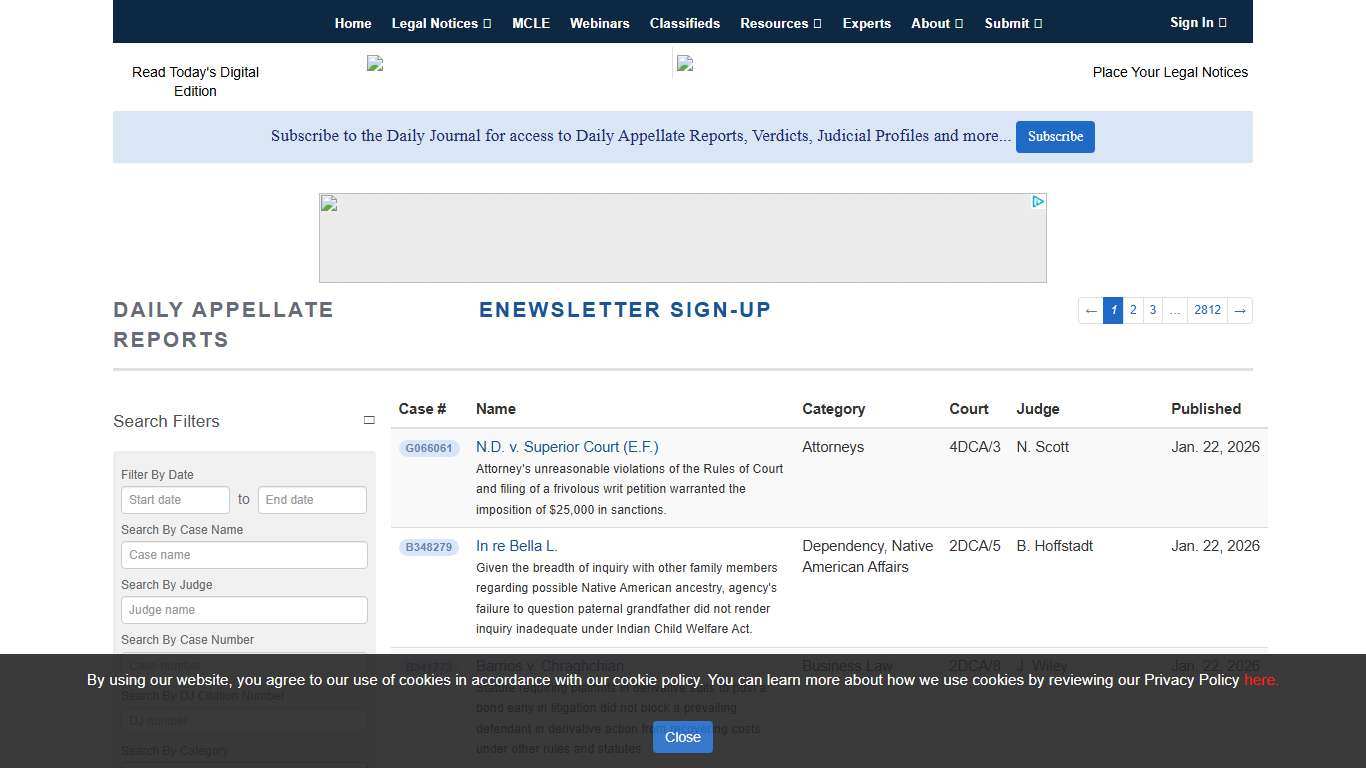Open N.D. v. Superior Court case link
This screenshot has height=768, width=1366.
click(x=567, y=447)
